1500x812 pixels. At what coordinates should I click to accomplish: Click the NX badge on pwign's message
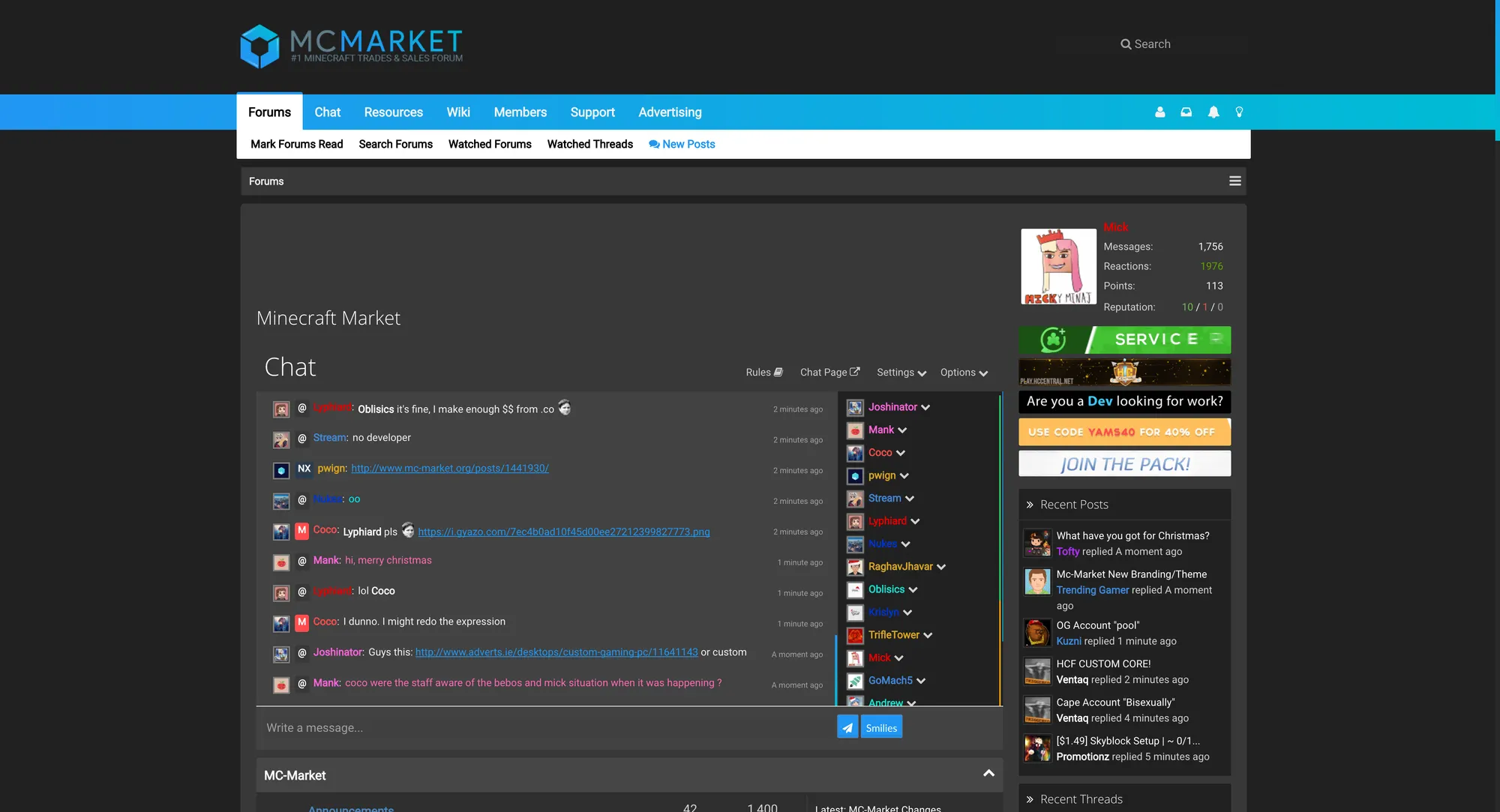pos(304,469)
